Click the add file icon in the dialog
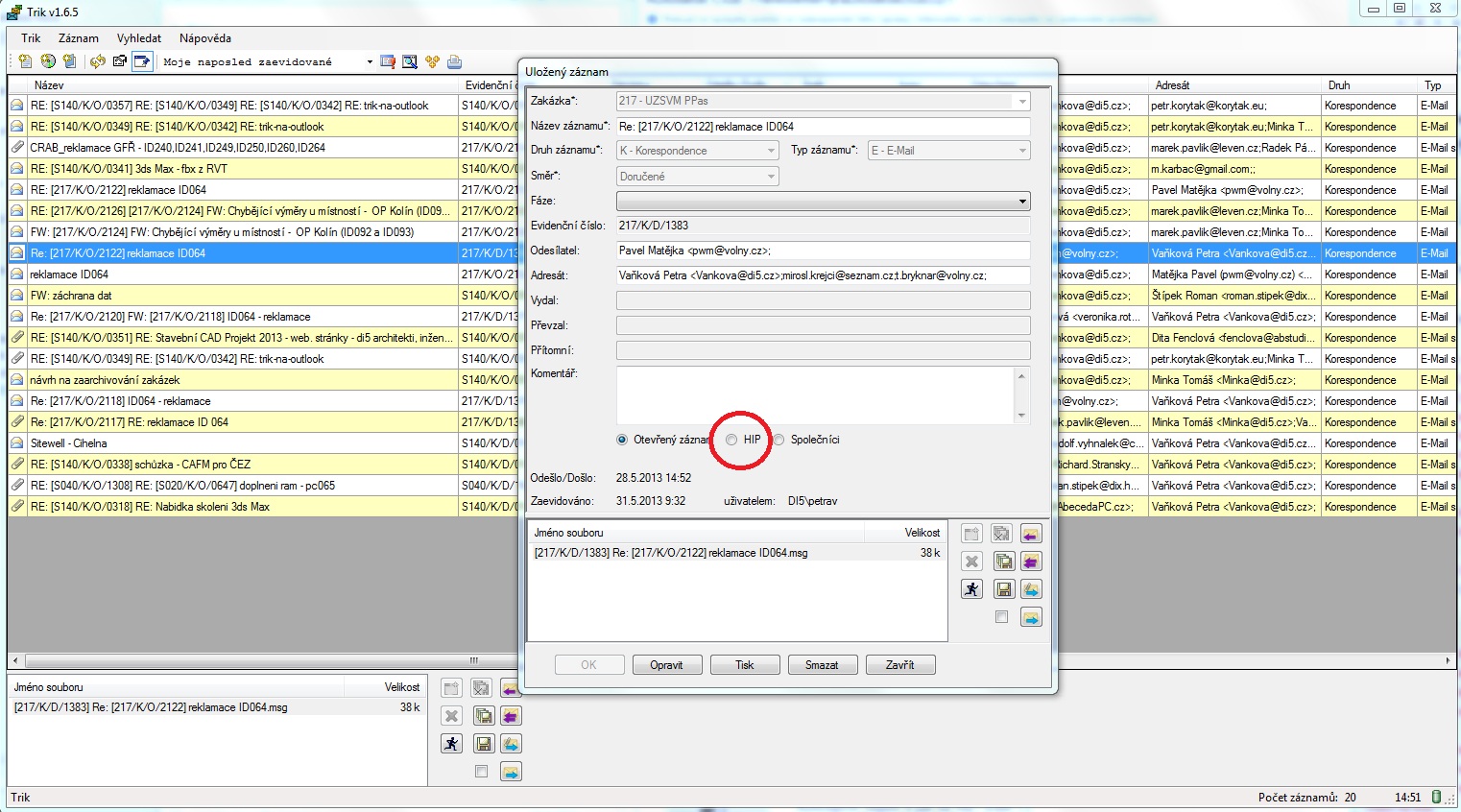The width and height of the screenshot is (1461, 812). 971,534
